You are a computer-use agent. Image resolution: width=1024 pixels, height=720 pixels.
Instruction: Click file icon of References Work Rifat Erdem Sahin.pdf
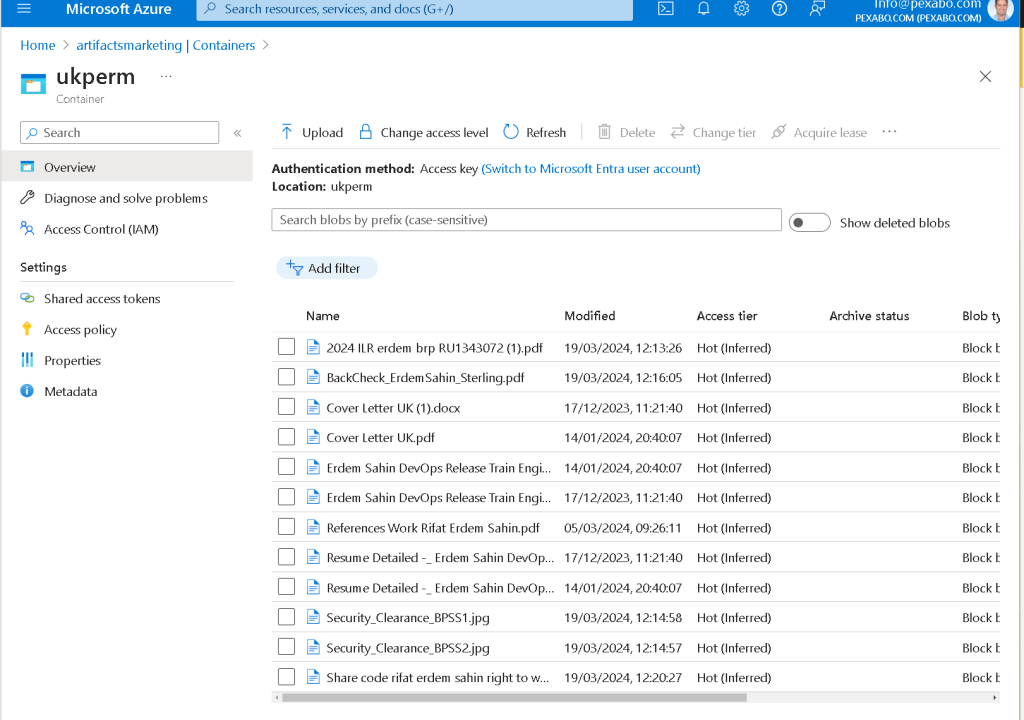313,527
